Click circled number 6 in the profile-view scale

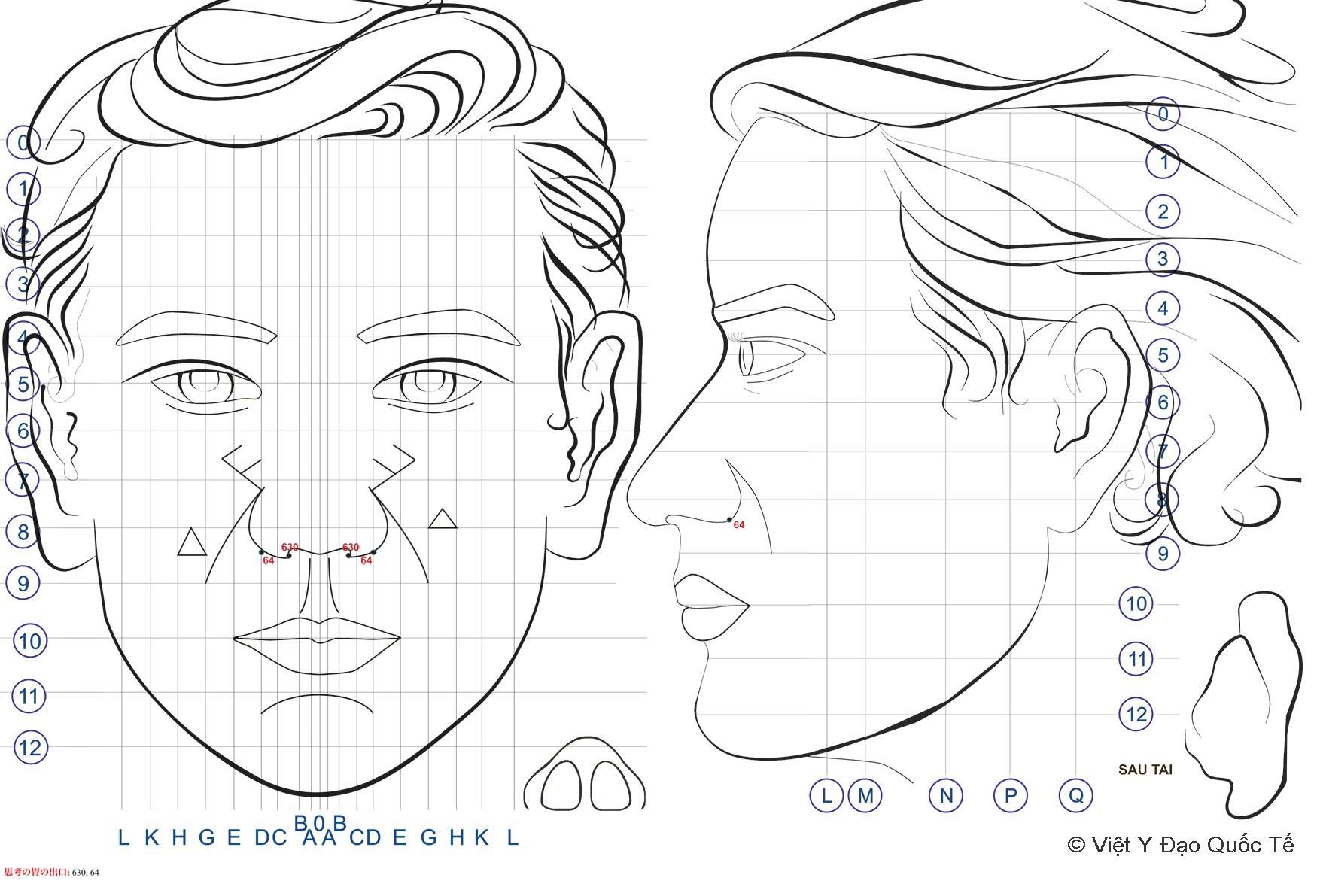point(1163,402)
